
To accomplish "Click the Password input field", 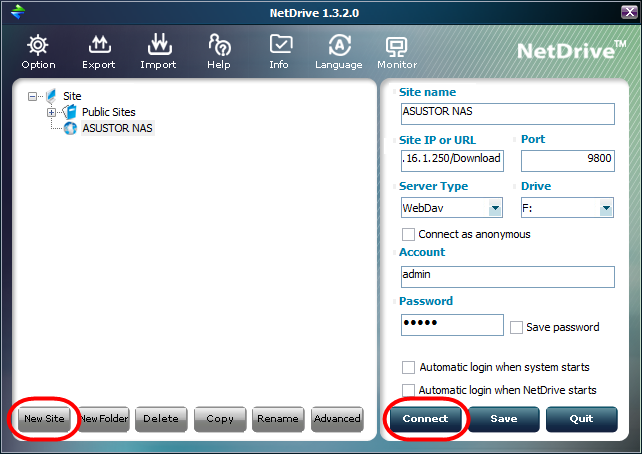I will pyautogui.click(x=452, y=325).
